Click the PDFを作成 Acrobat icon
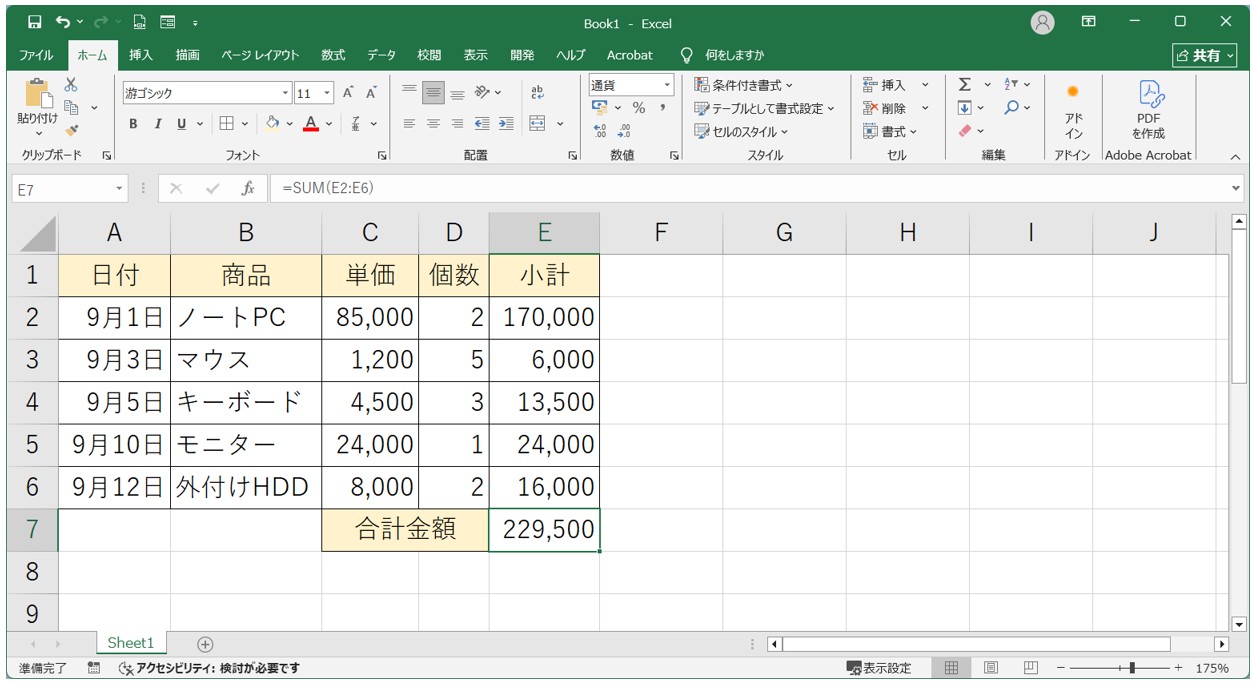This screenshot has width=1255, height=685. coord(1148,110)
